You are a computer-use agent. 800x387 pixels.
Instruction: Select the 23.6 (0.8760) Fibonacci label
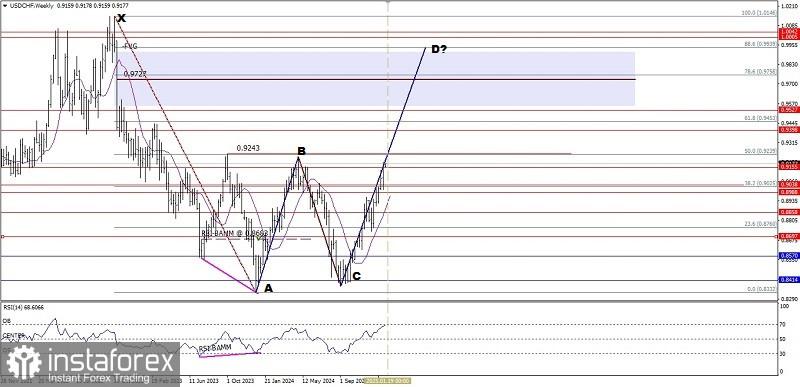760,224
